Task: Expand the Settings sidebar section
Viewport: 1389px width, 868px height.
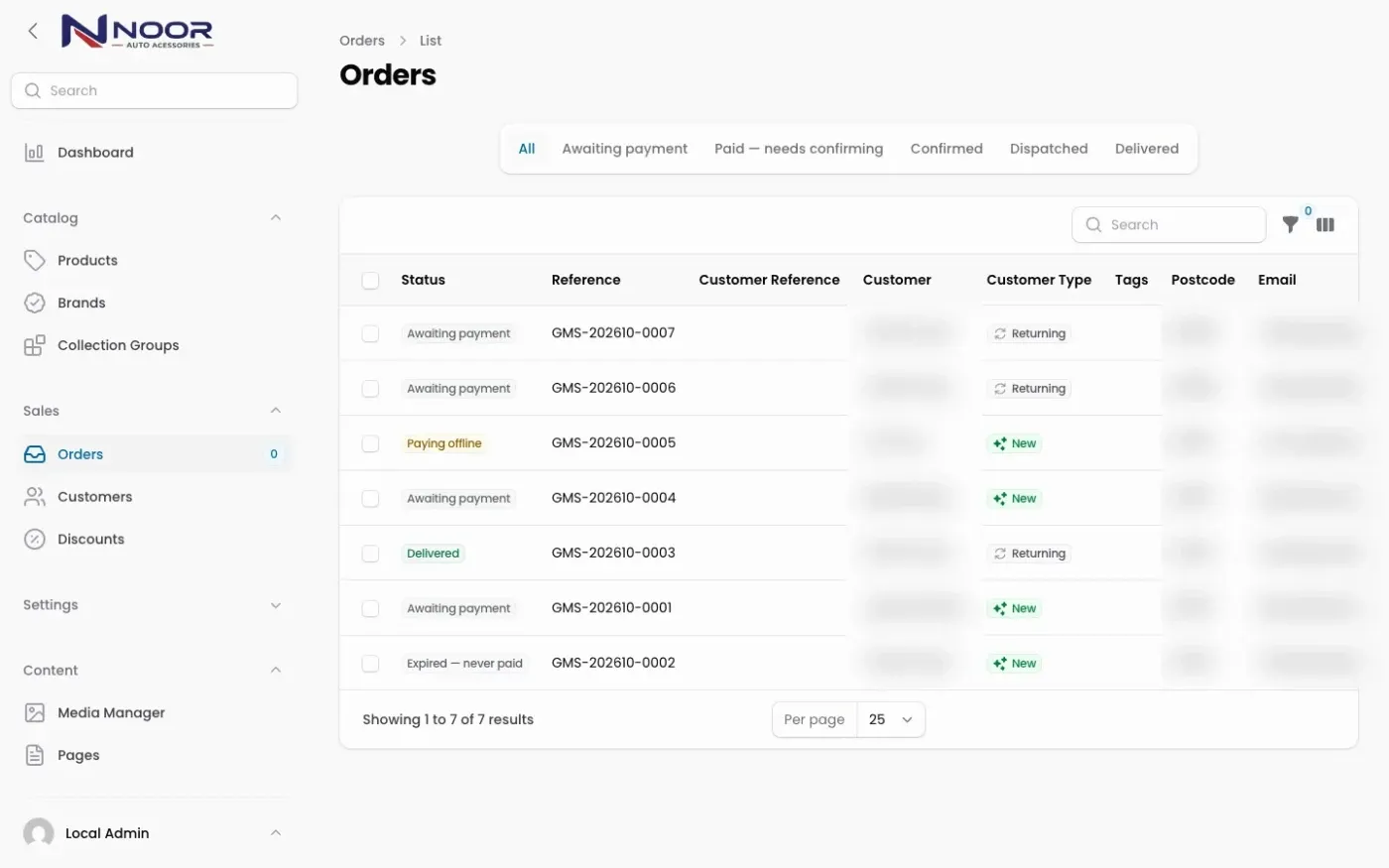Action: 276,605
